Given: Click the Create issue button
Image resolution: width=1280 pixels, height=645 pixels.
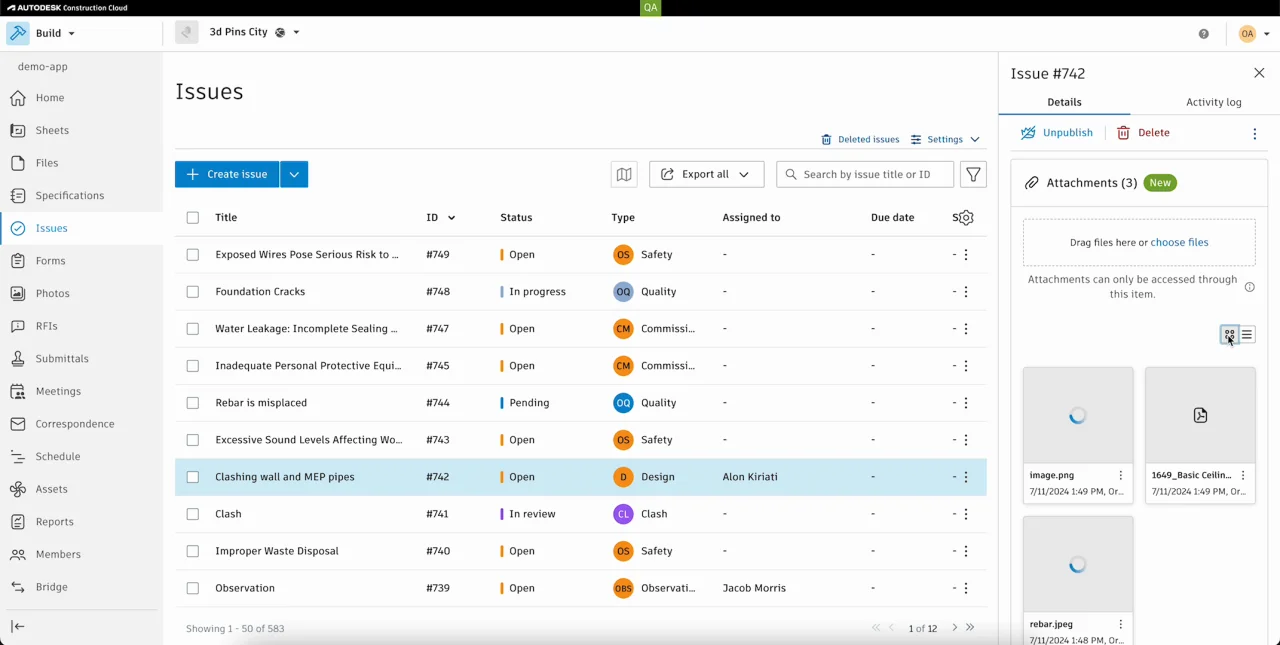Looking at the screenshot, I should point(227,174).
